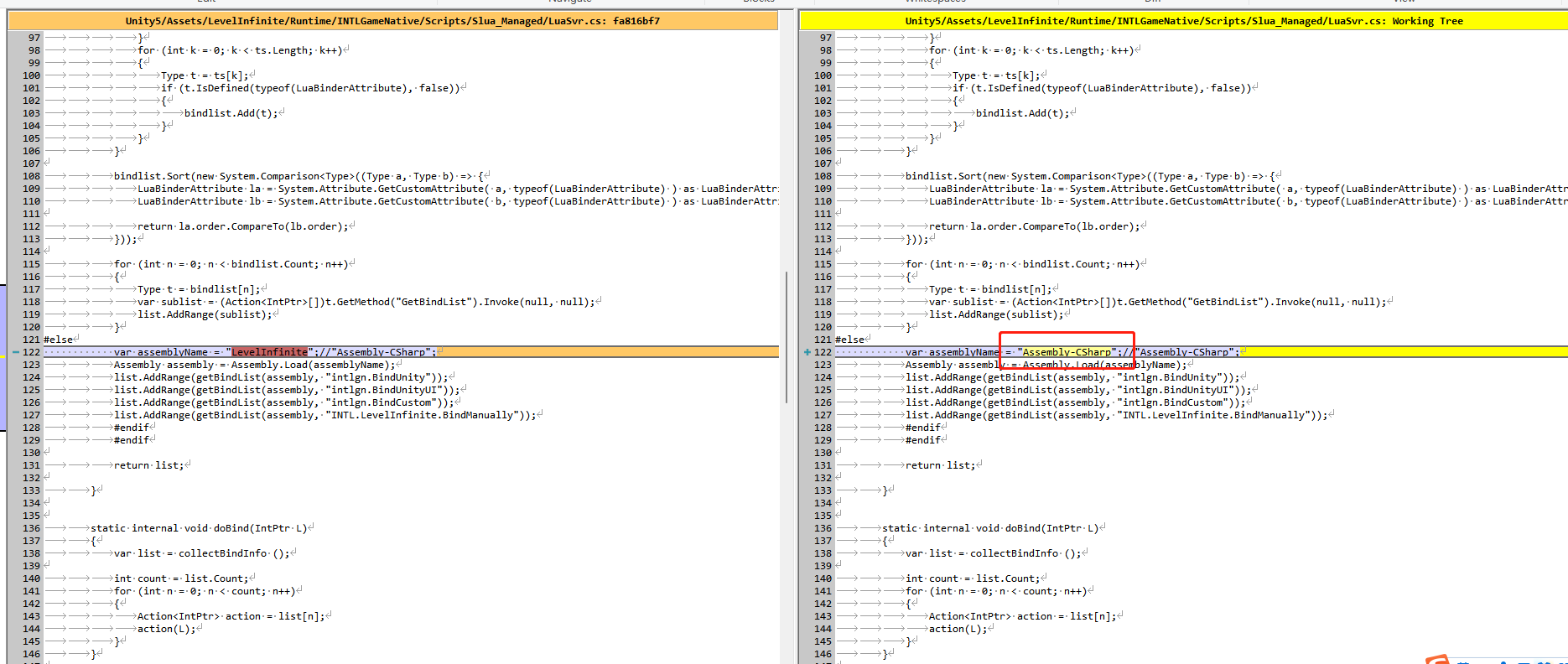
Task: Click "int count = list.Count;" in the right pane
Action: point(971,578)
